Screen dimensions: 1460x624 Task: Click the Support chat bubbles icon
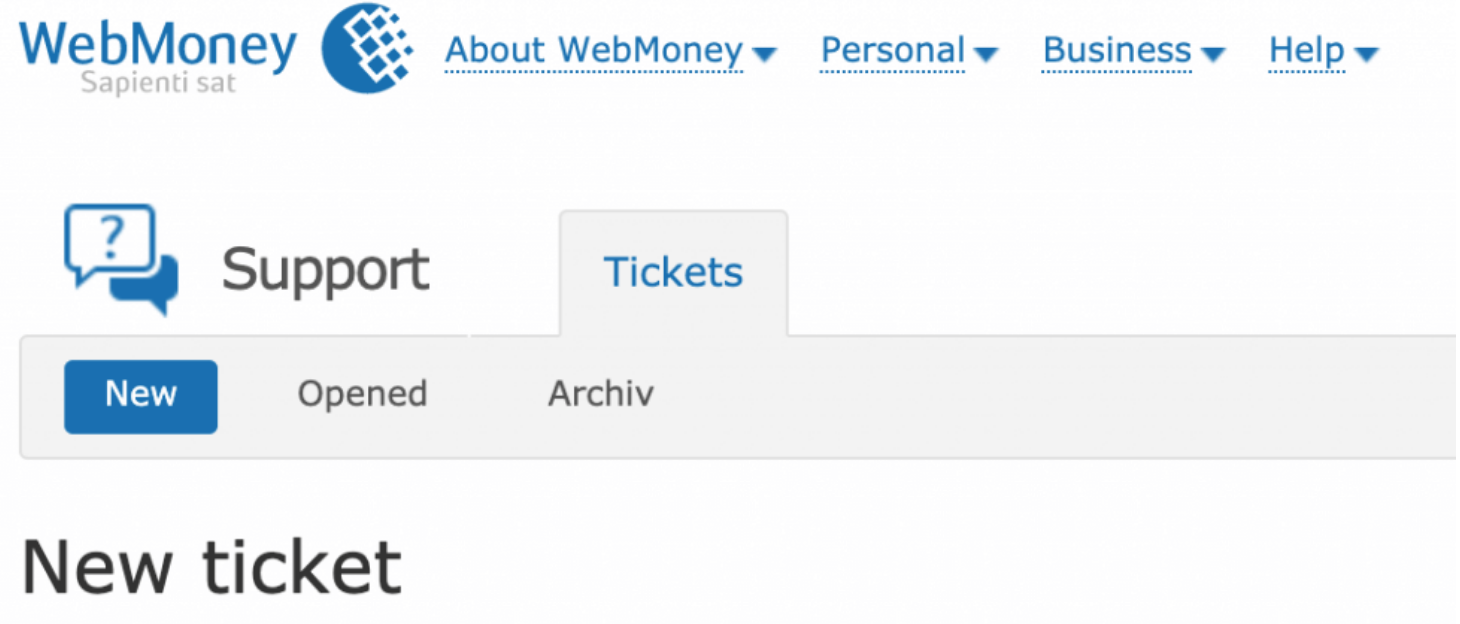pyautogui.click(x=121, y=258)
